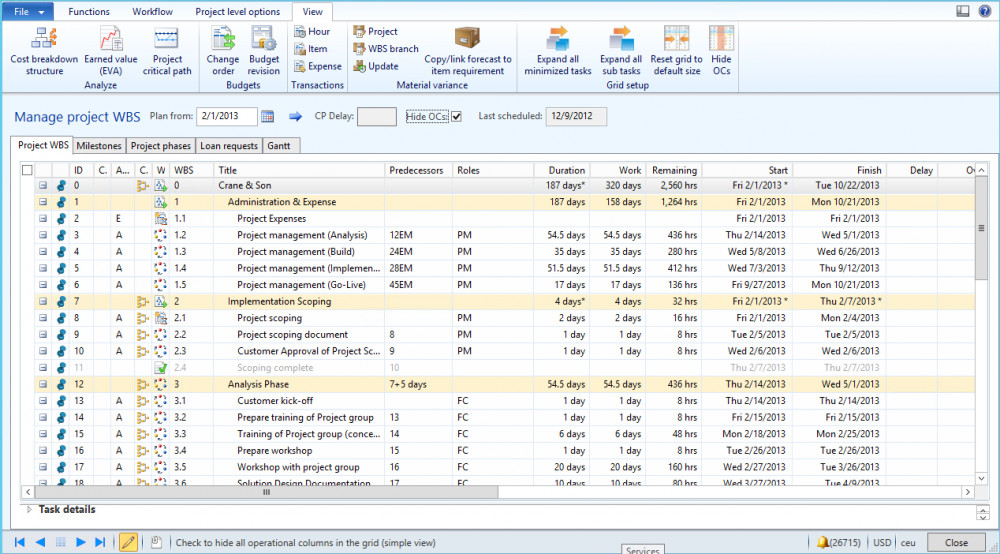Collapse Implementation Scoping row

coord(43,302)
